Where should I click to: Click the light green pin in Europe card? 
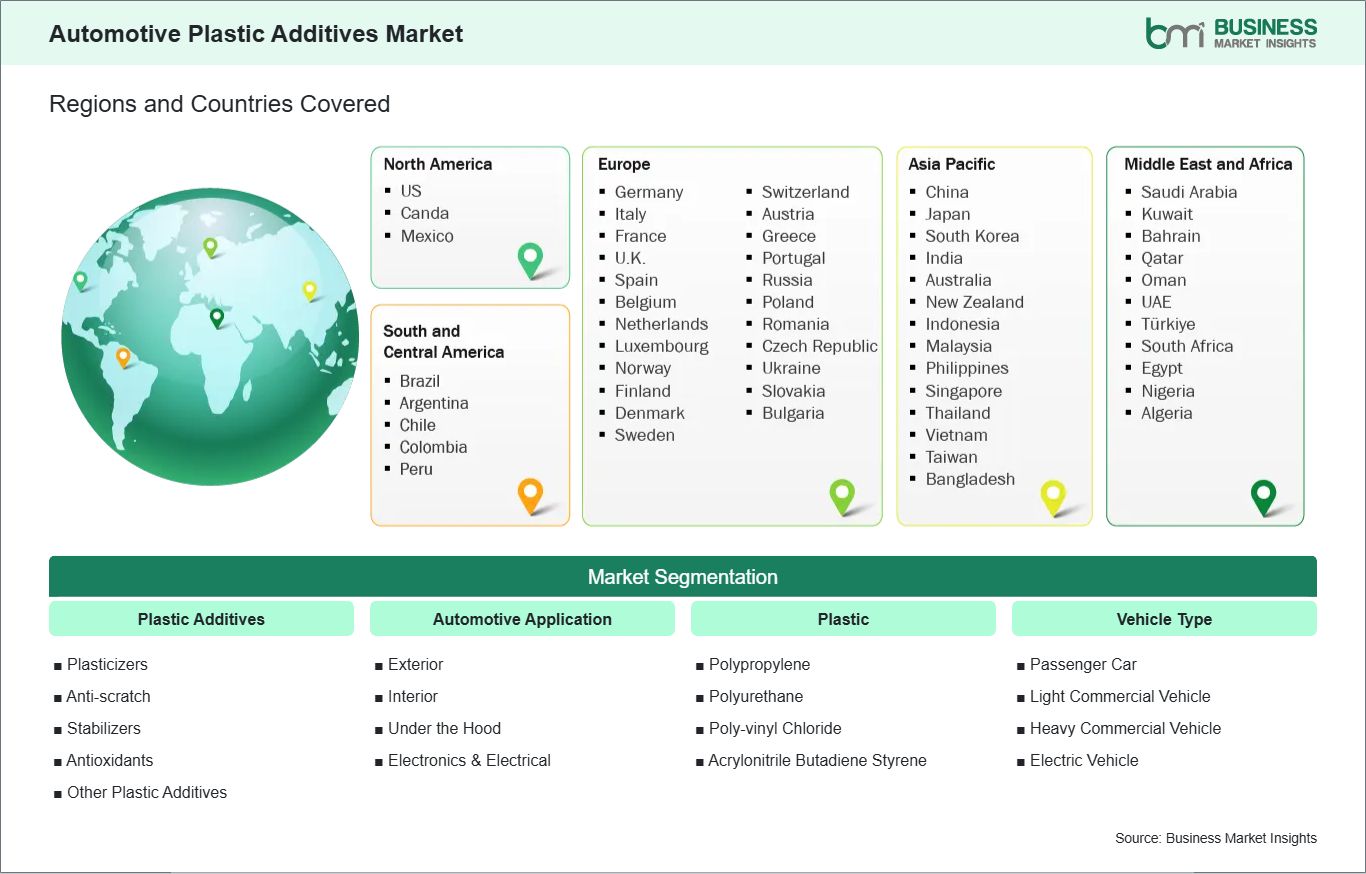[842, 494]
